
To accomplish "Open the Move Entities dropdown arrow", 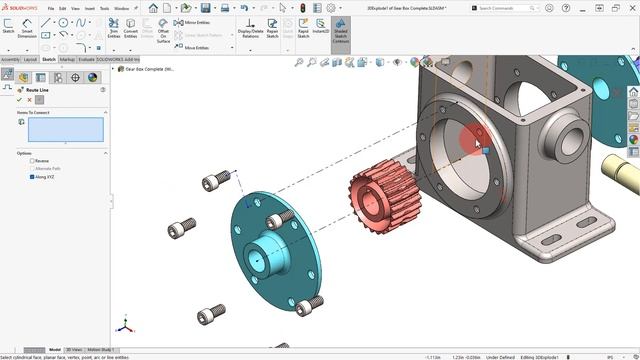I will click(x=232, y=48).
